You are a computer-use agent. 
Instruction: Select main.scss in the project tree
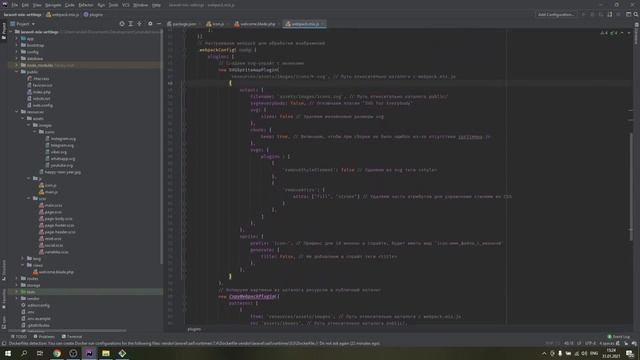pos(51,205)
